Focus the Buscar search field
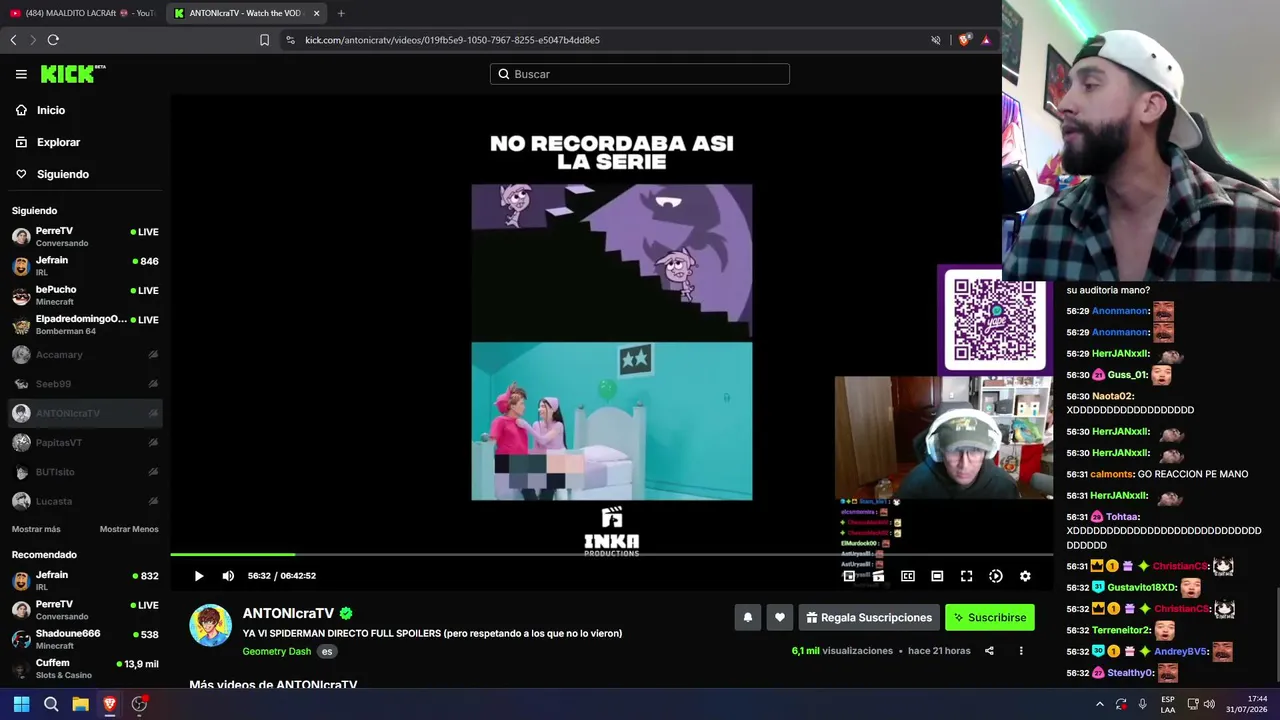The height and width of the screenshot is (720, 1280). click(x=640, y=74)
